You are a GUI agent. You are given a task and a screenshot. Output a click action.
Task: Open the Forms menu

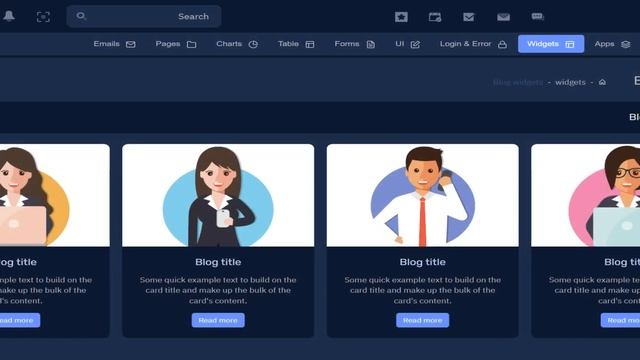point(355,44)
